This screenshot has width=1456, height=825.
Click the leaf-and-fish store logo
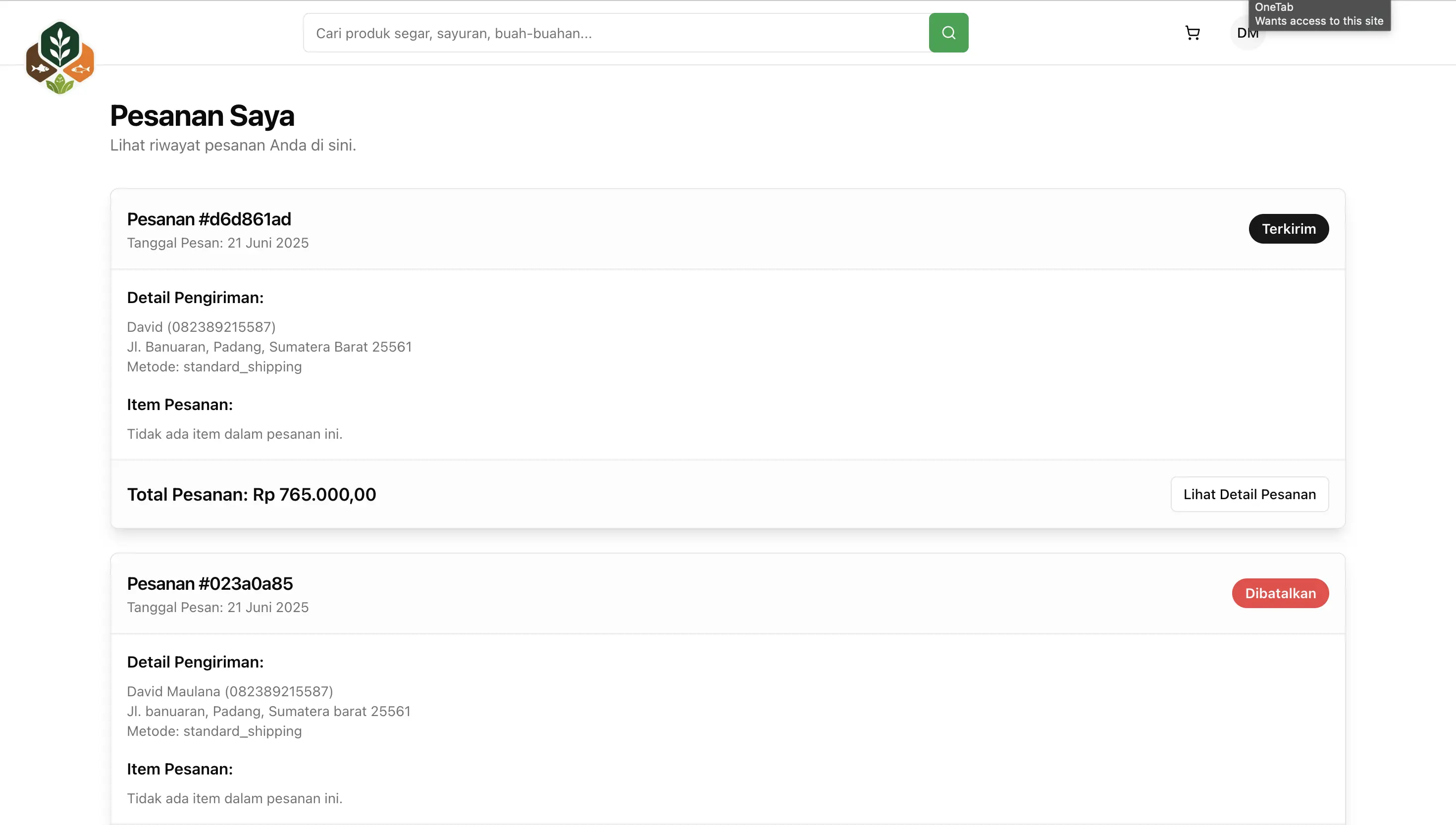(x=60, y=57)
